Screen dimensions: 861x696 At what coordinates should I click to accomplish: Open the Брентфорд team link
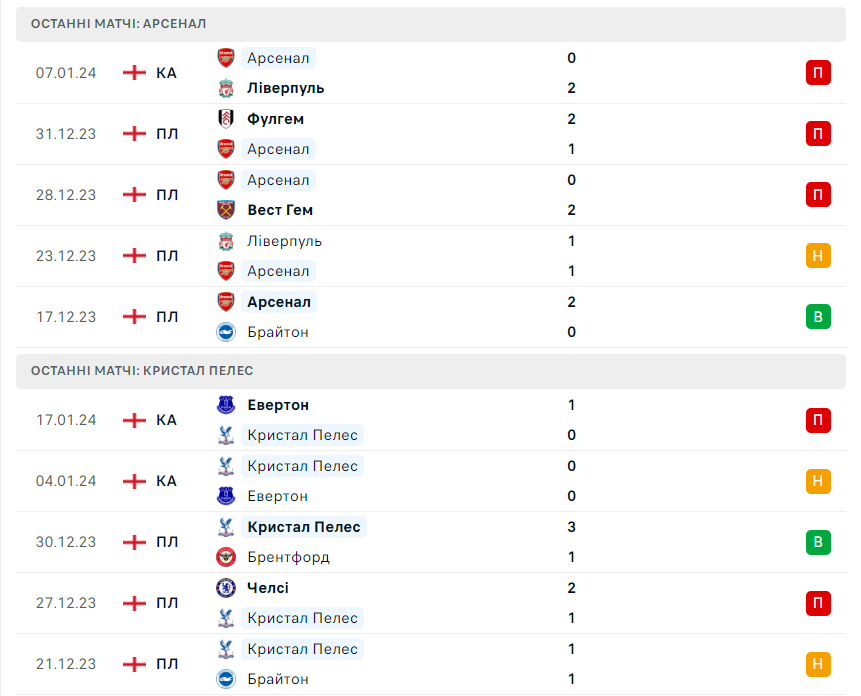click(x=288, y=557)
